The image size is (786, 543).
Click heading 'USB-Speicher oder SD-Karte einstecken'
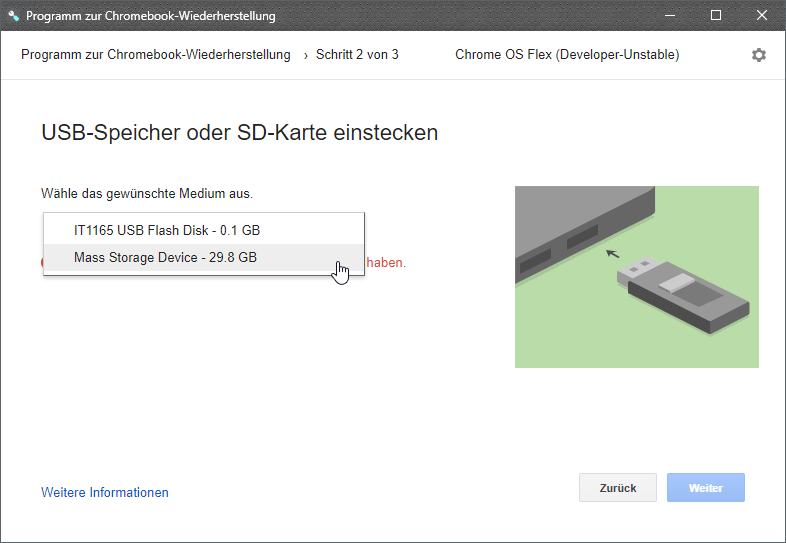tap(240, 133)
